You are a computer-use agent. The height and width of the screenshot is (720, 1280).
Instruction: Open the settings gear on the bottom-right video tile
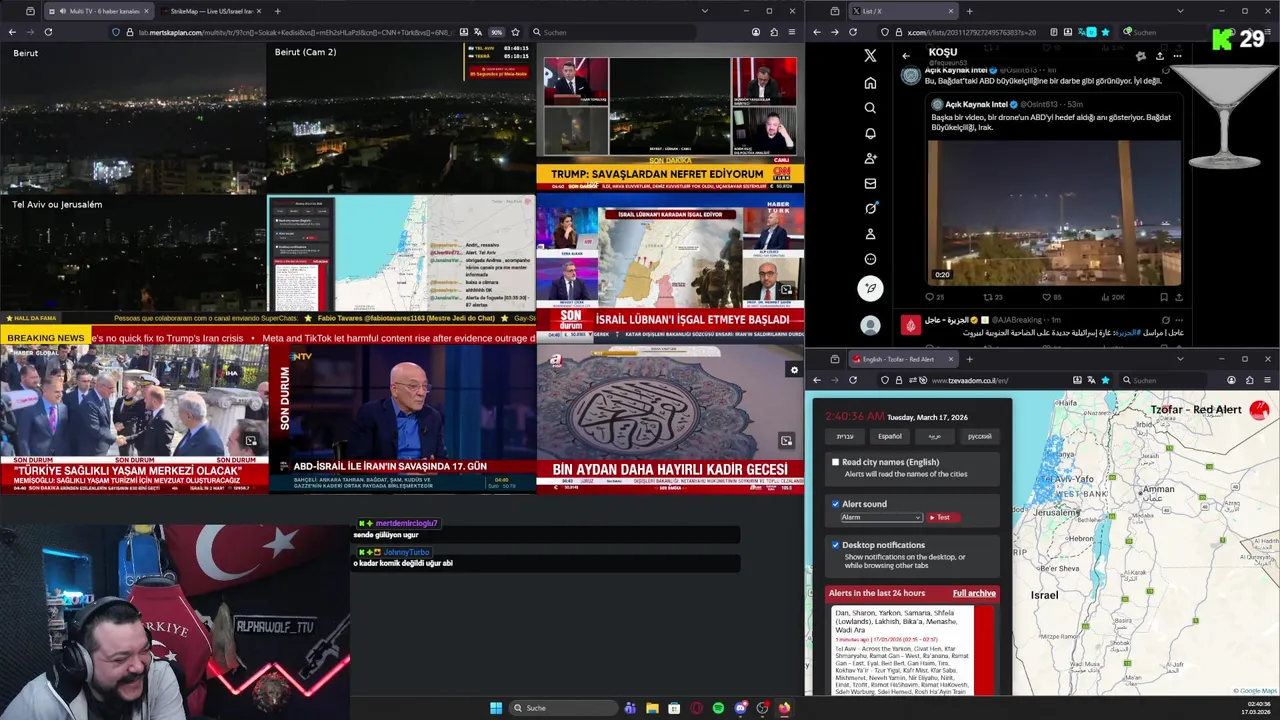click(794, 370)
